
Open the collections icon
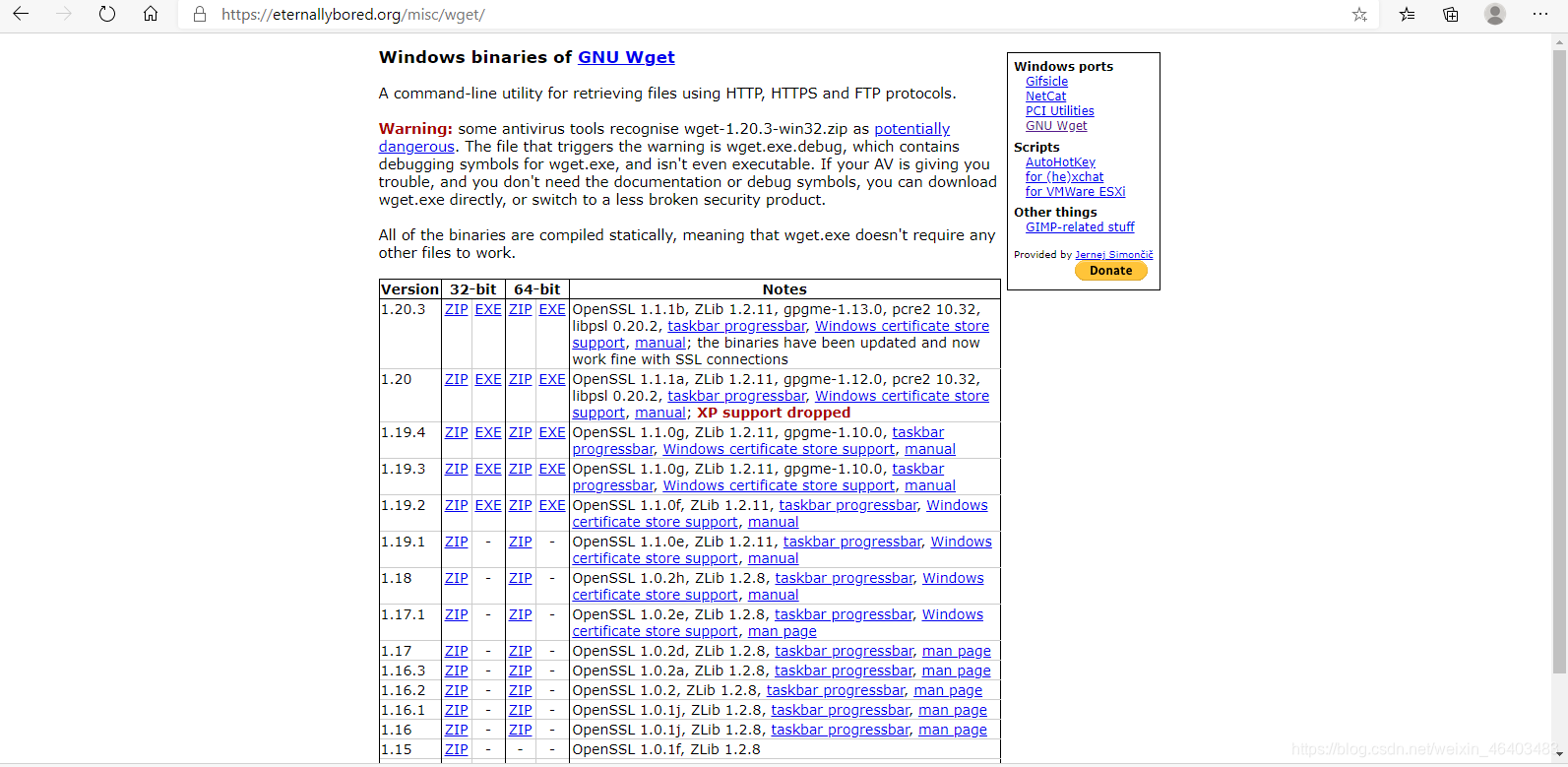click(1451, 14)
